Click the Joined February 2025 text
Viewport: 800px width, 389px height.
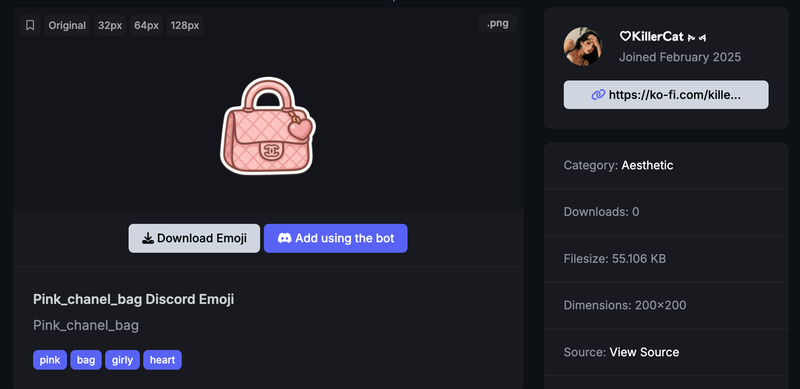click(x=680, y=57)
